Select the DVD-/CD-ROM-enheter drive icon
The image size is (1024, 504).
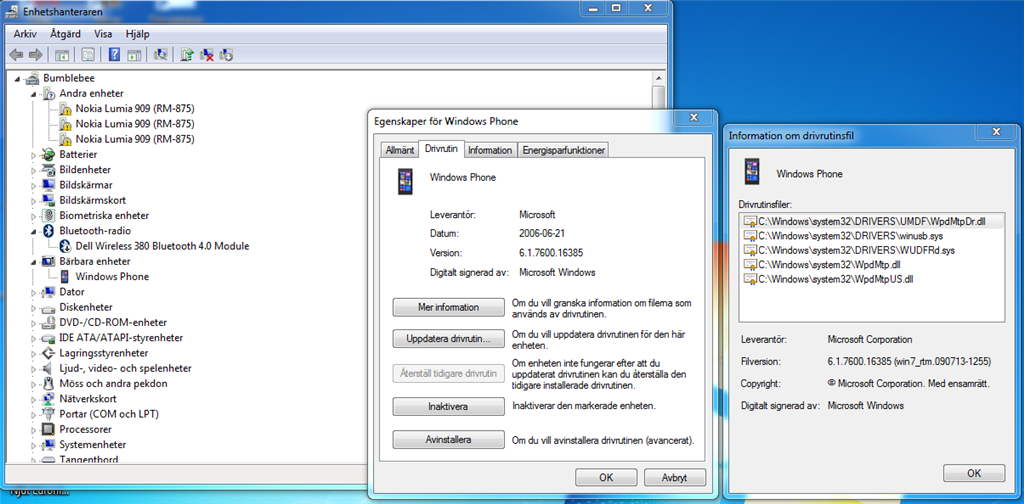[49, 323]
